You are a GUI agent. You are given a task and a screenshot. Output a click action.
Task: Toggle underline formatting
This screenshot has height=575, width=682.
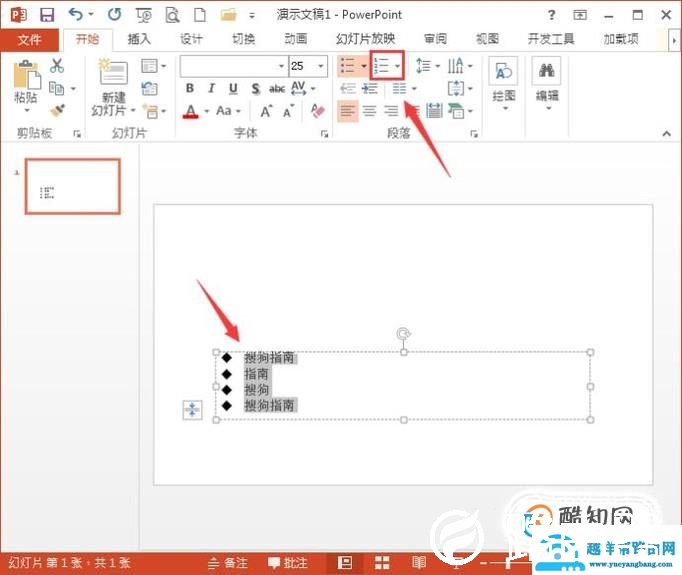click(x=233, y=88)
